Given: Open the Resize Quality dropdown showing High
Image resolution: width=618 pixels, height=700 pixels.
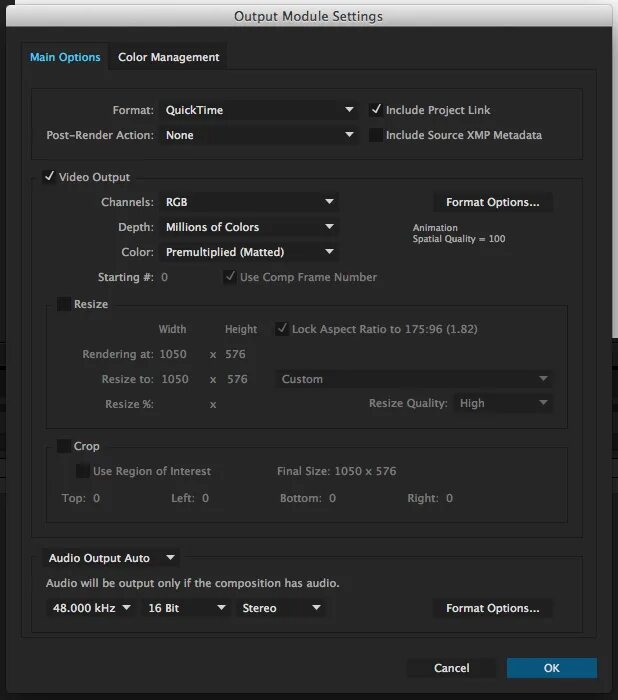Looking at the screenshot, I should 503,403.
